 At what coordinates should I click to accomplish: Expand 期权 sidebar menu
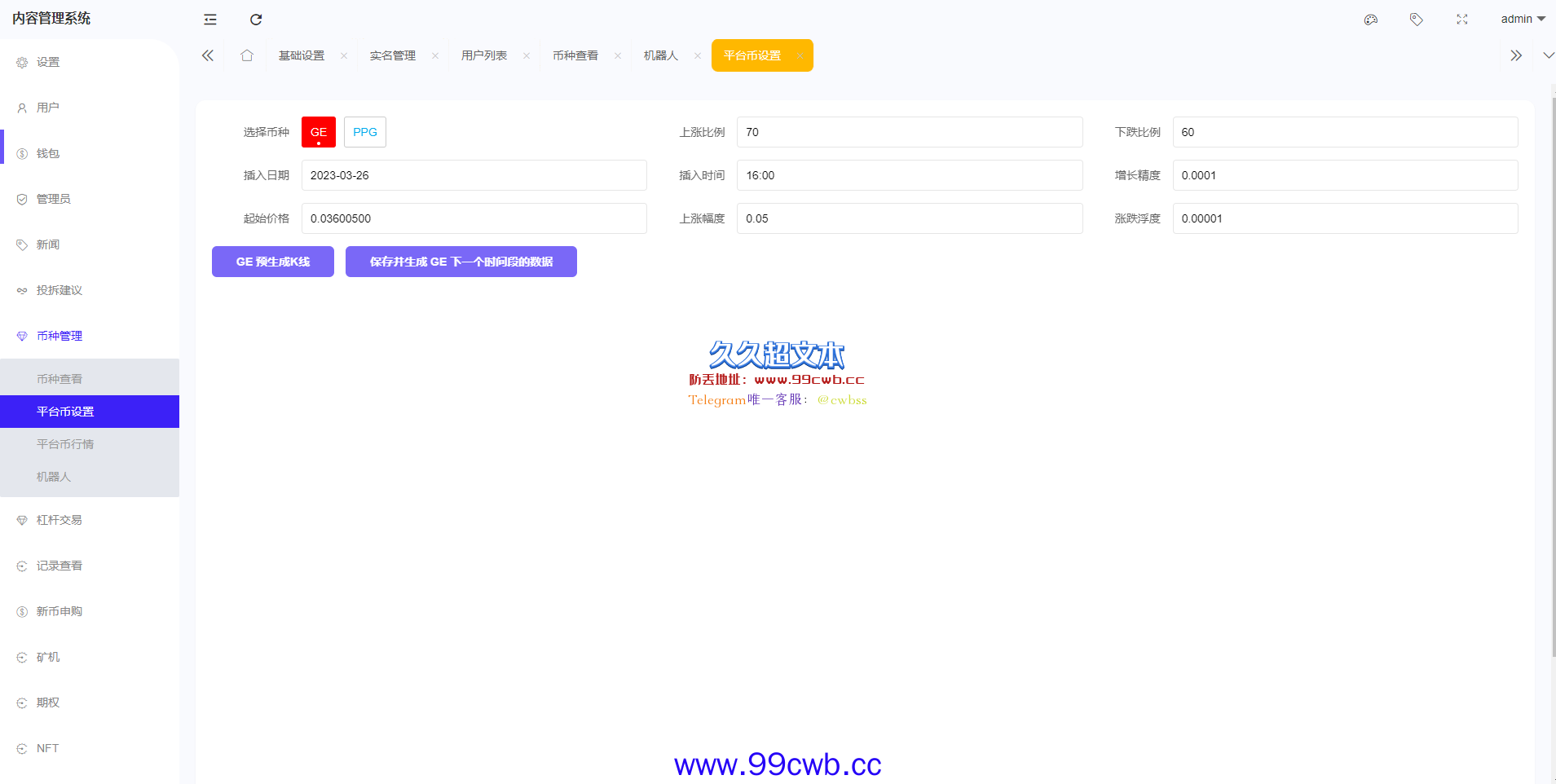click(x=90, y=703)
